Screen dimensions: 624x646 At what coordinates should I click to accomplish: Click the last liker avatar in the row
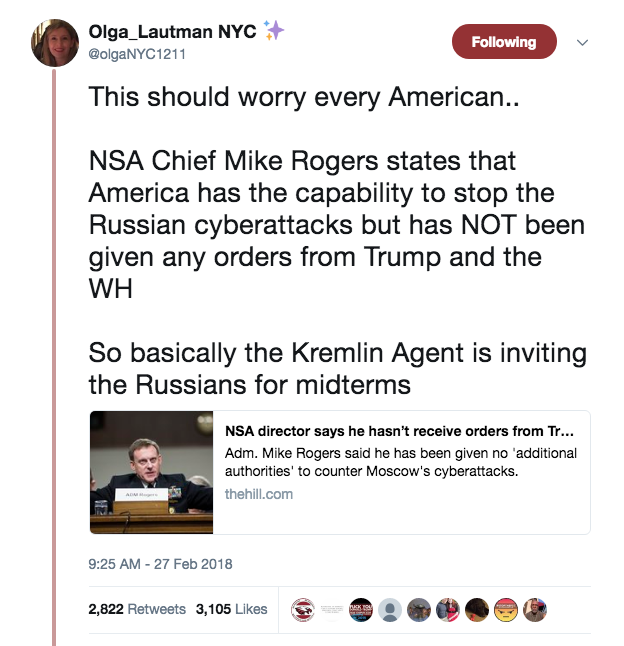point(534,609)
